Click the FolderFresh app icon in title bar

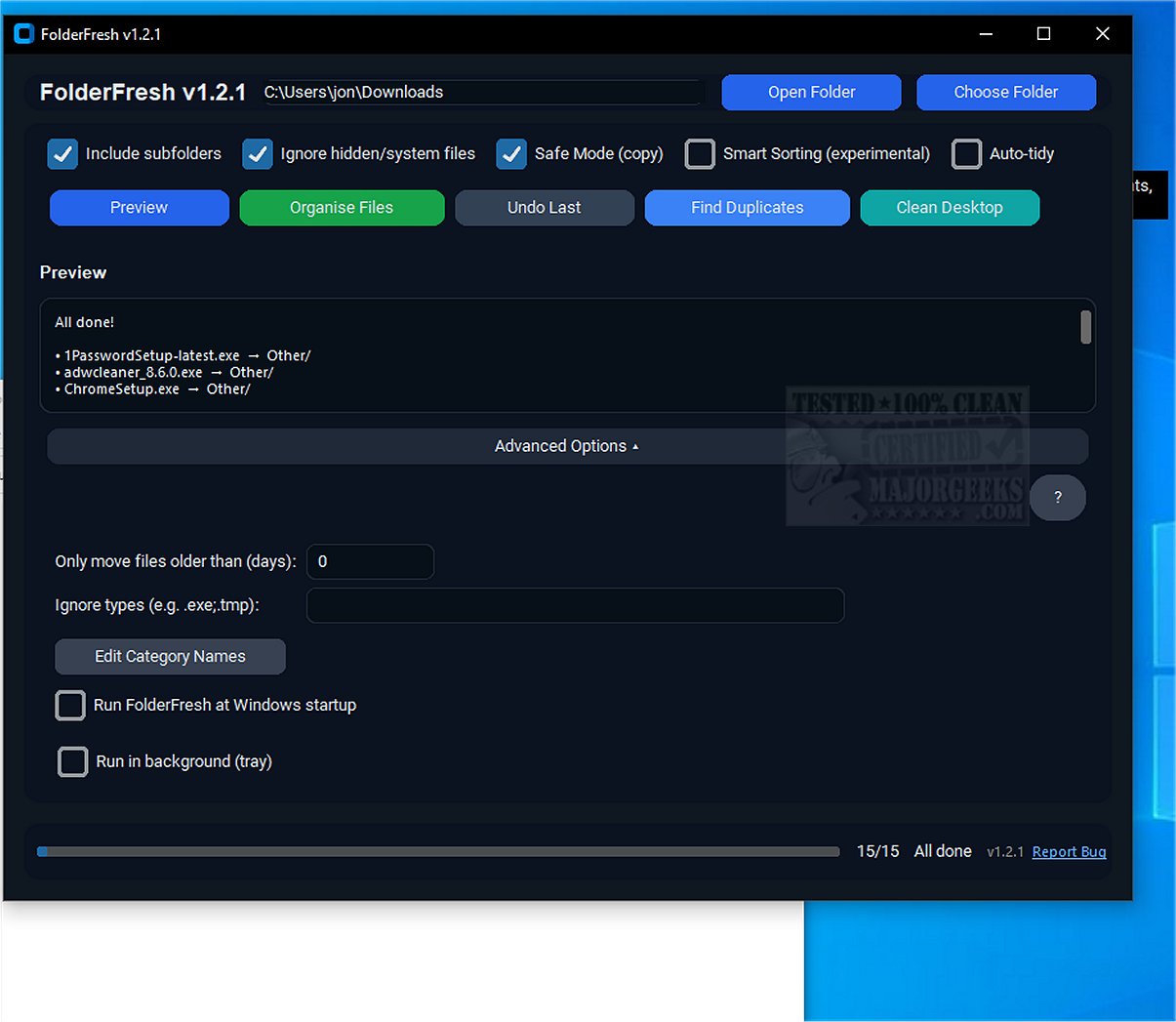(x=24, y=34)
